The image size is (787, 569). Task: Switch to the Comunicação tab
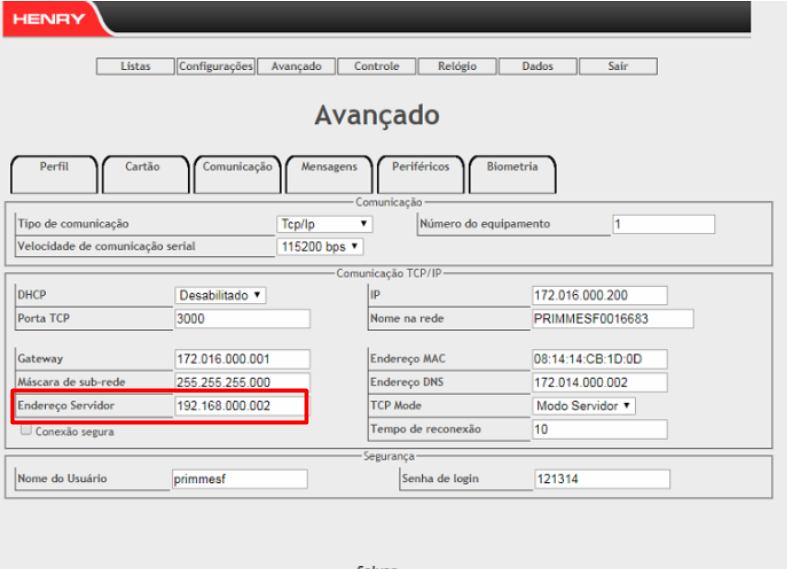pos(237,174)
